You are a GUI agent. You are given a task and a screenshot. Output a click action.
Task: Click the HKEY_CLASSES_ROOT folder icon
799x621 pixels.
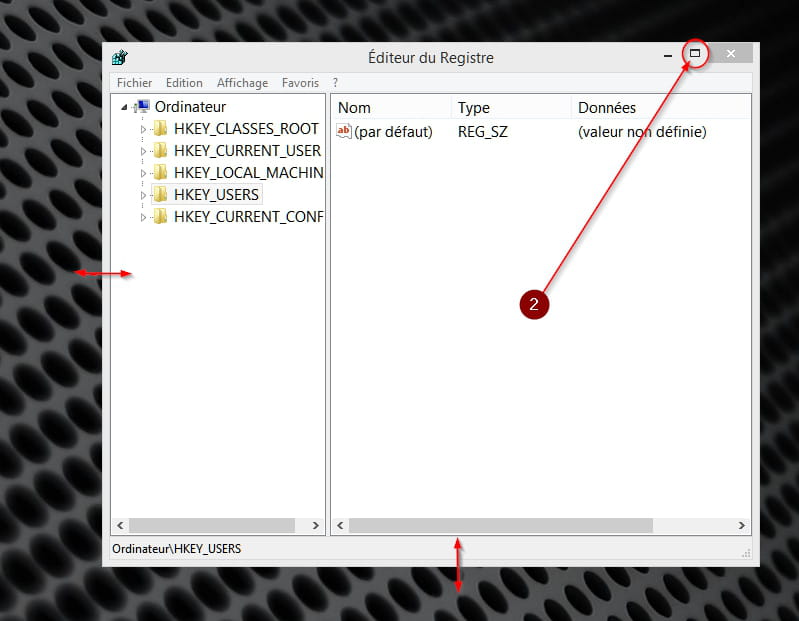pyautogui.click(x=160, y=128)
